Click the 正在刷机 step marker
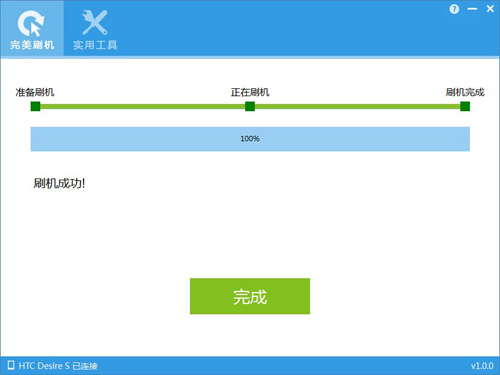Screen dimensions: 500x375 tap(250, 106)
